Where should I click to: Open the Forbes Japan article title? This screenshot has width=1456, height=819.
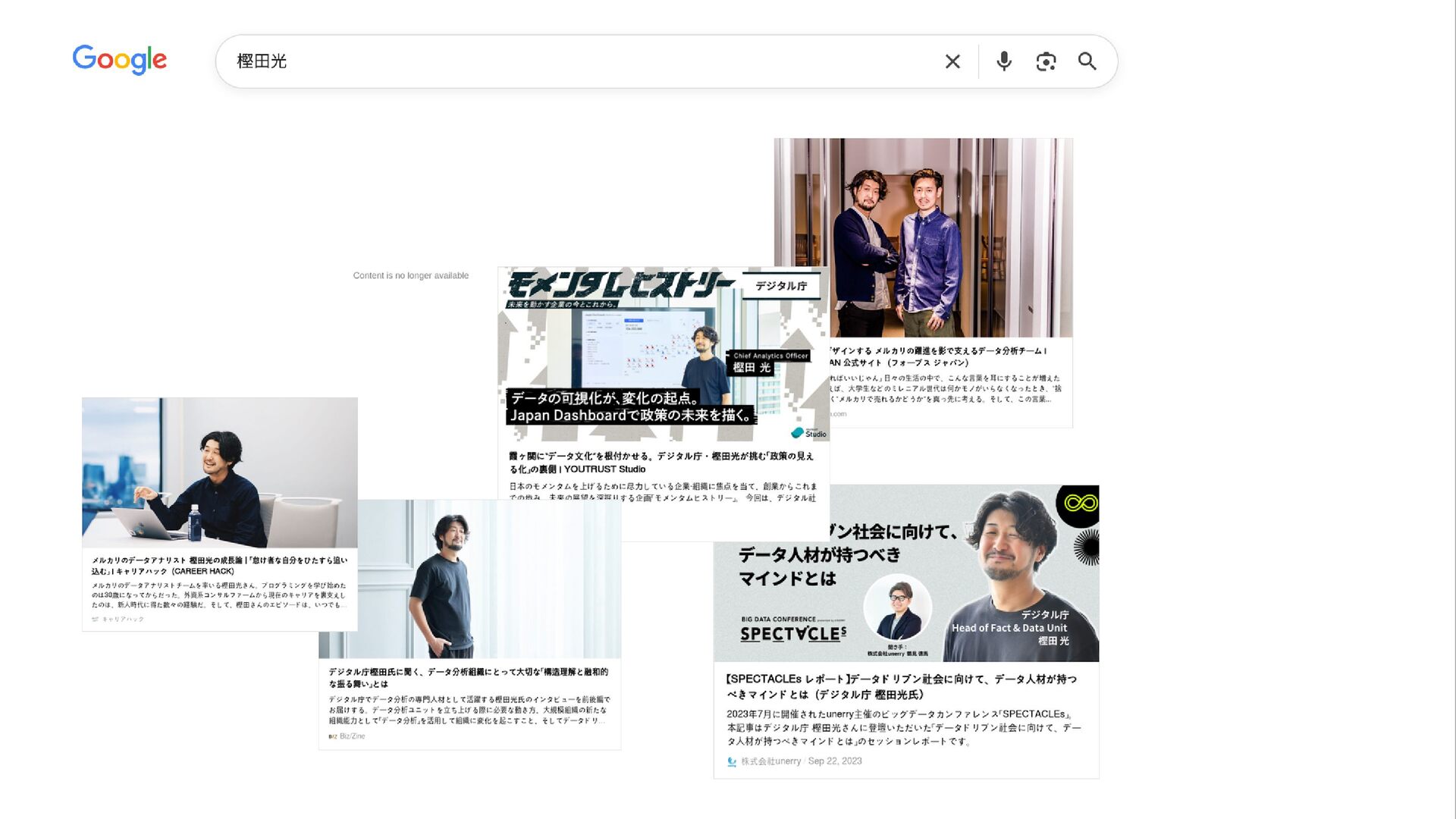pyautogui.click(x=940, y=356)
